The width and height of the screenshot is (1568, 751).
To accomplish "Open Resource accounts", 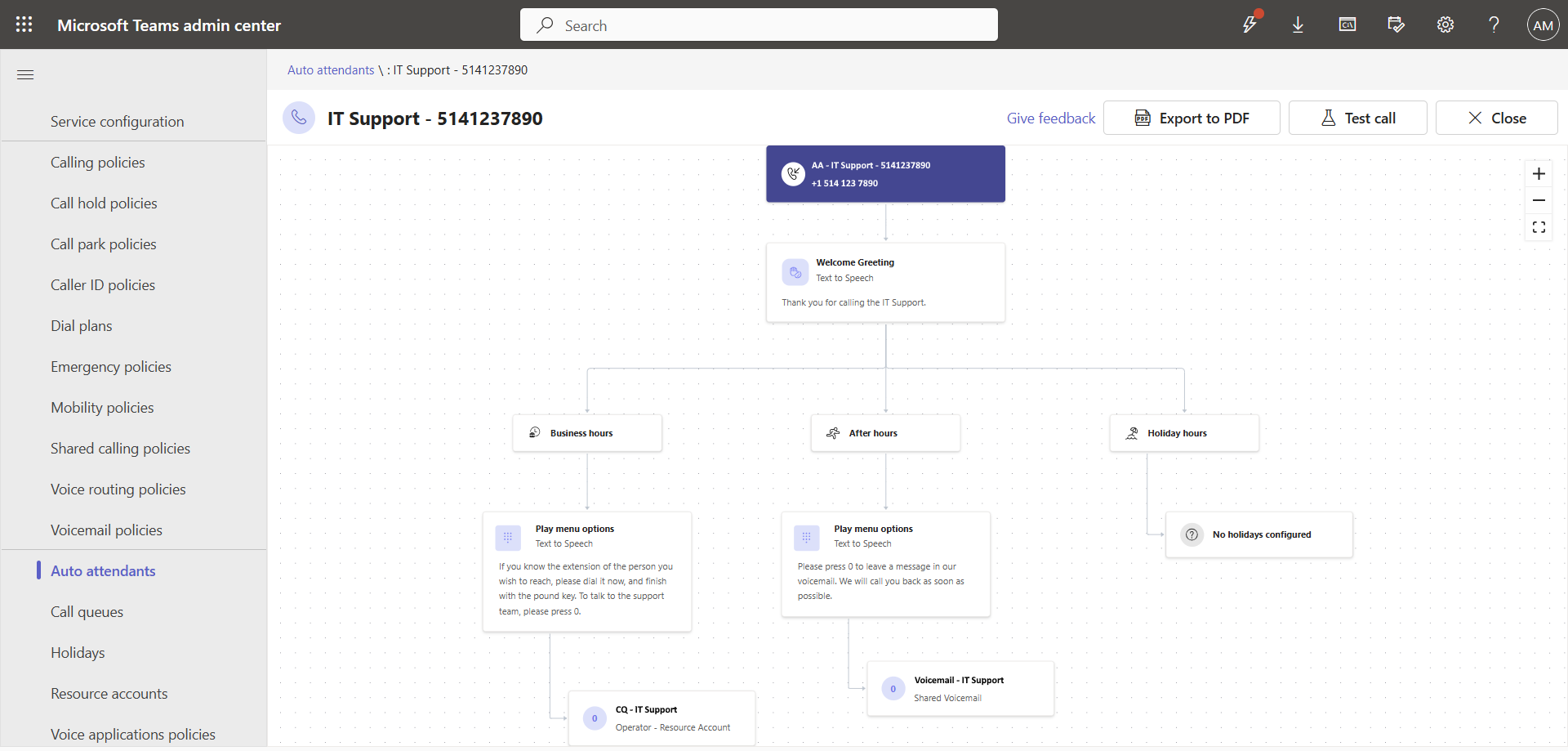I will pyautogui.click(x=109, y=693).
